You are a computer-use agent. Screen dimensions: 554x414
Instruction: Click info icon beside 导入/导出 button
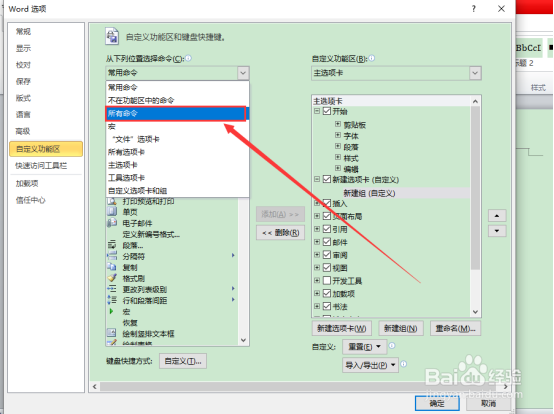(403, 364)
